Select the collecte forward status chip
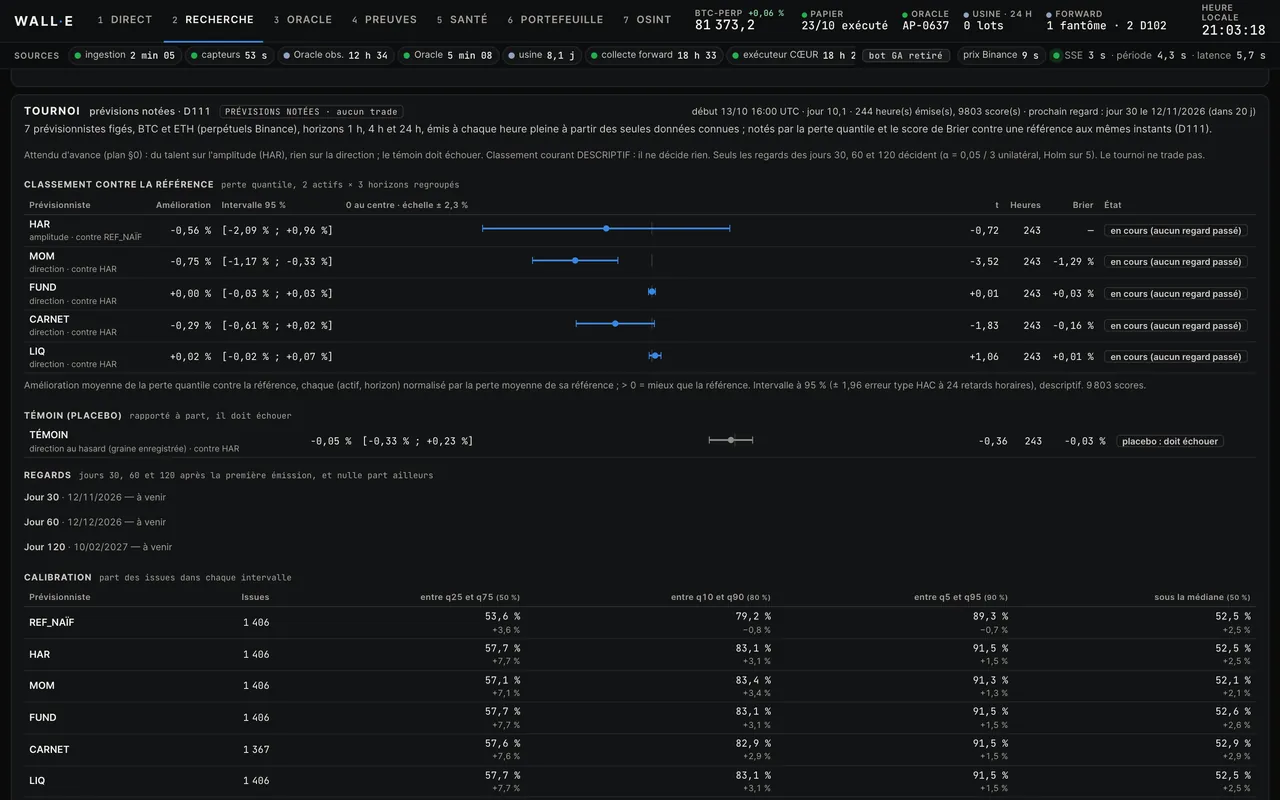The image size is (1280, 800). [654, 55]
